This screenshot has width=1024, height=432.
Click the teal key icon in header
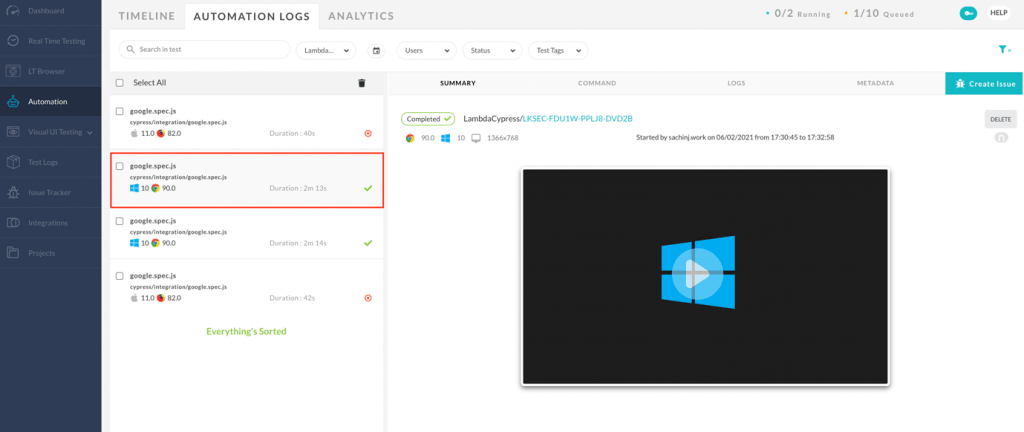click(x=967, y=13)
